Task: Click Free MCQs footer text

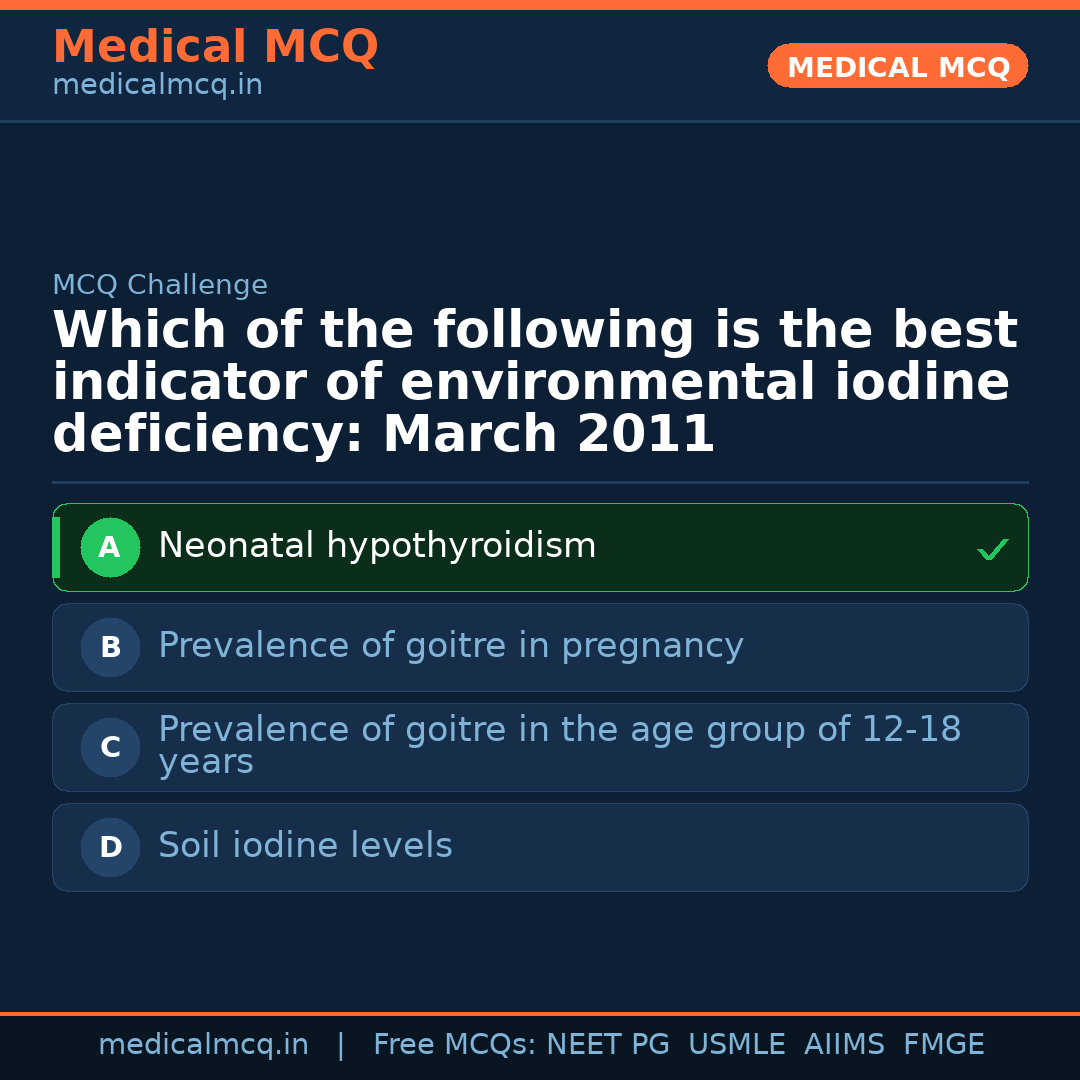Action: pos(454,1045)
